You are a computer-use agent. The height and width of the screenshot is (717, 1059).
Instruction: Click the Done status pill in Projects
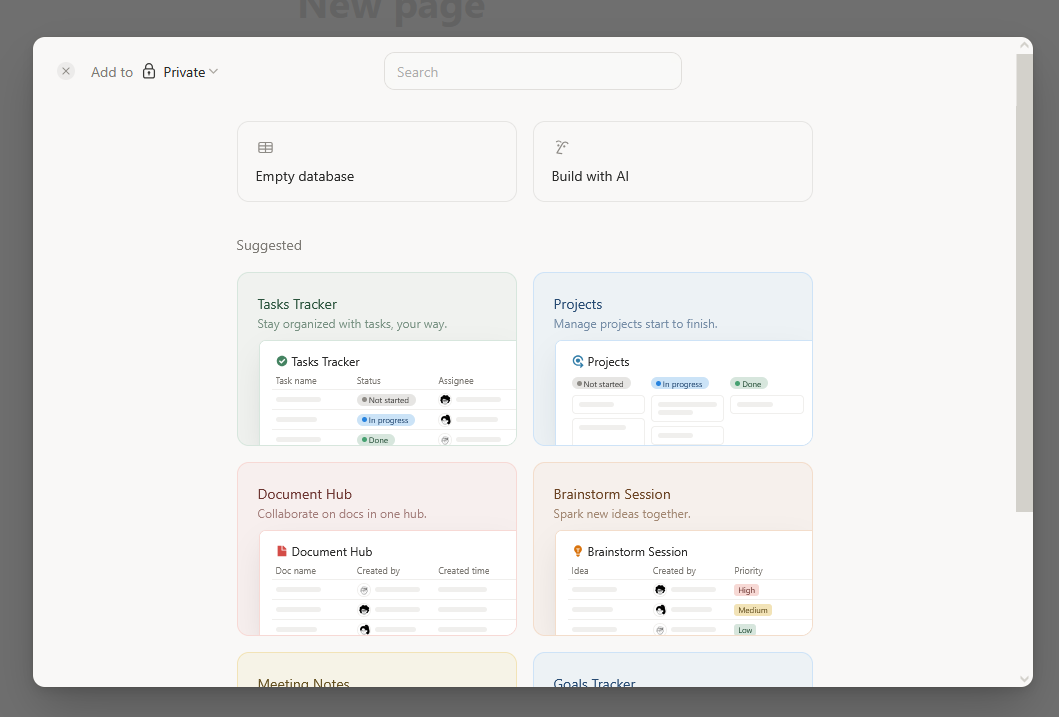748,383
